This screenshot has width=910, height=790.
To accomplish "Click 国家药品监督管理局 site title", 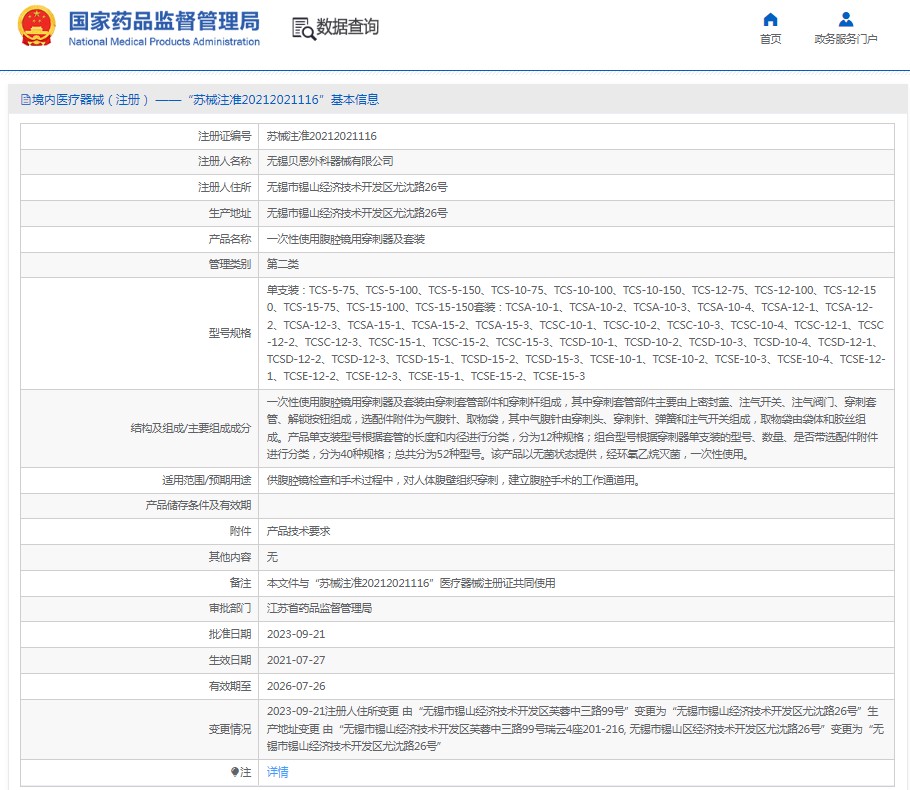I will [164, 21].
